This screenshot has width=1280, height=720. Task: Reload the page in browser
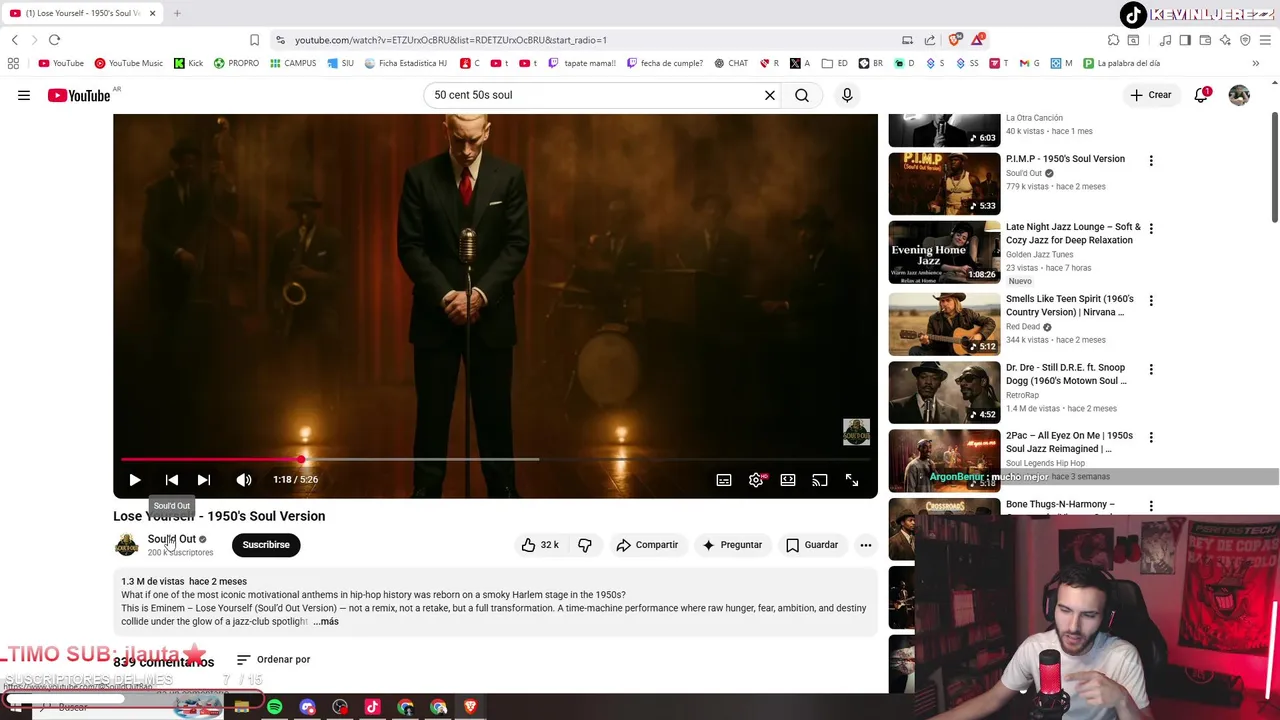click(54, 40)
